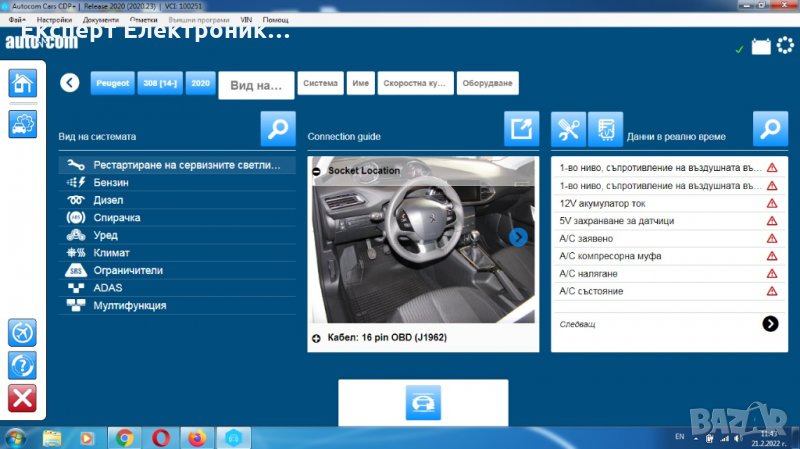This screenshot has height=449, width=800.
Task: Open Windows Explorer folder in taskbar
Action: (52, 438)
